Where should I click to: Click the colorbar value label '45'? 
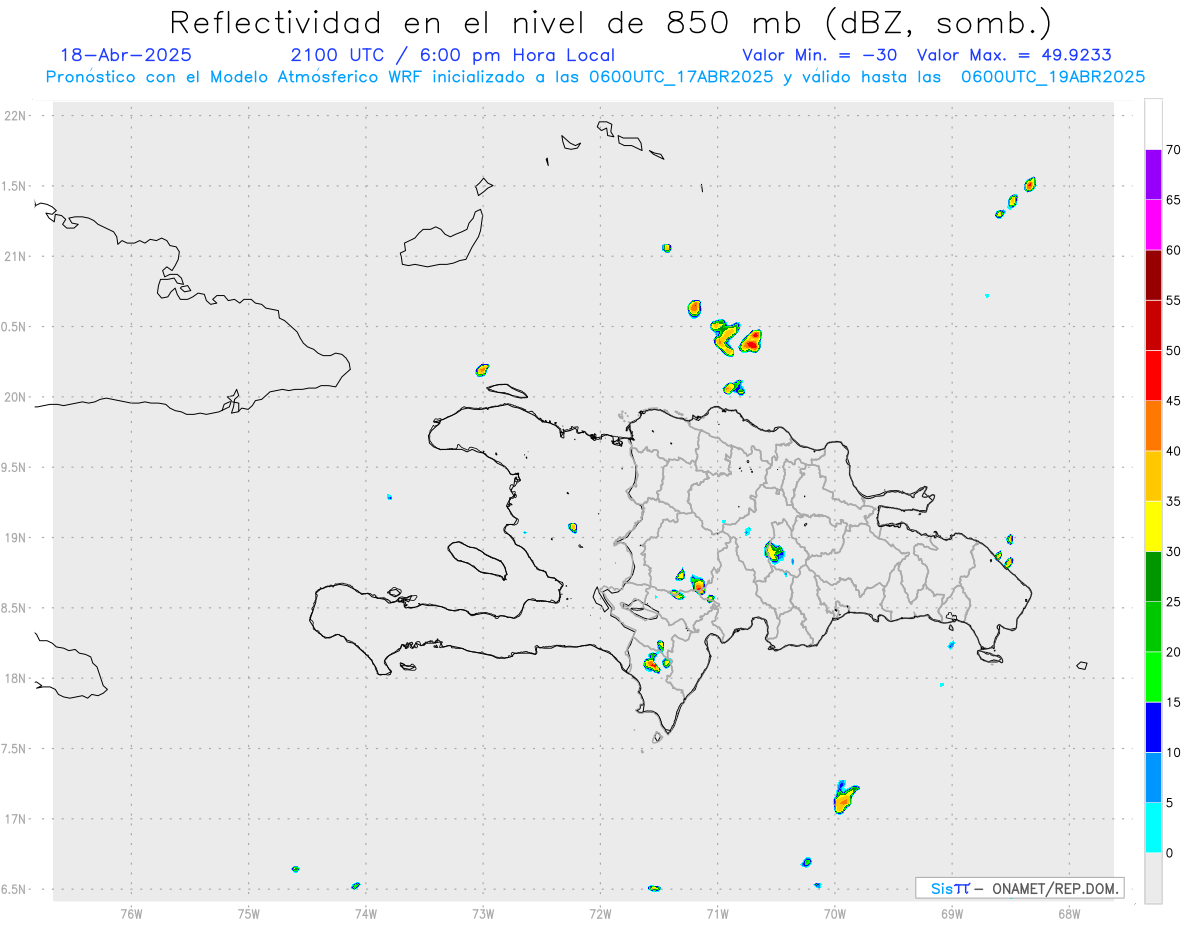point(1173,401)
